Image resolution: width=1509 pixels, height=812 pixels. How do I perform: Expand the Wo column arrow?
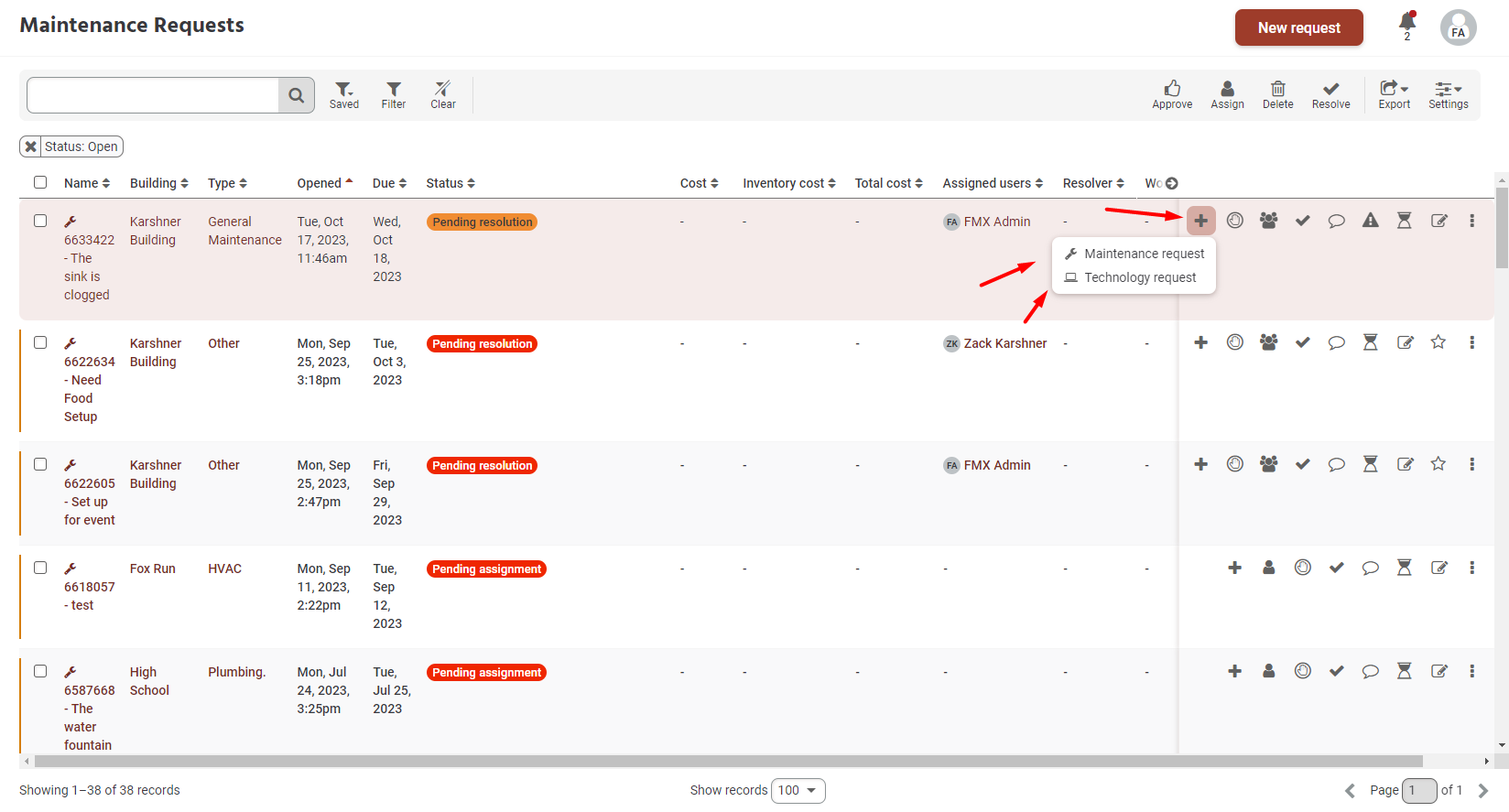click(x=1171, y=183)
